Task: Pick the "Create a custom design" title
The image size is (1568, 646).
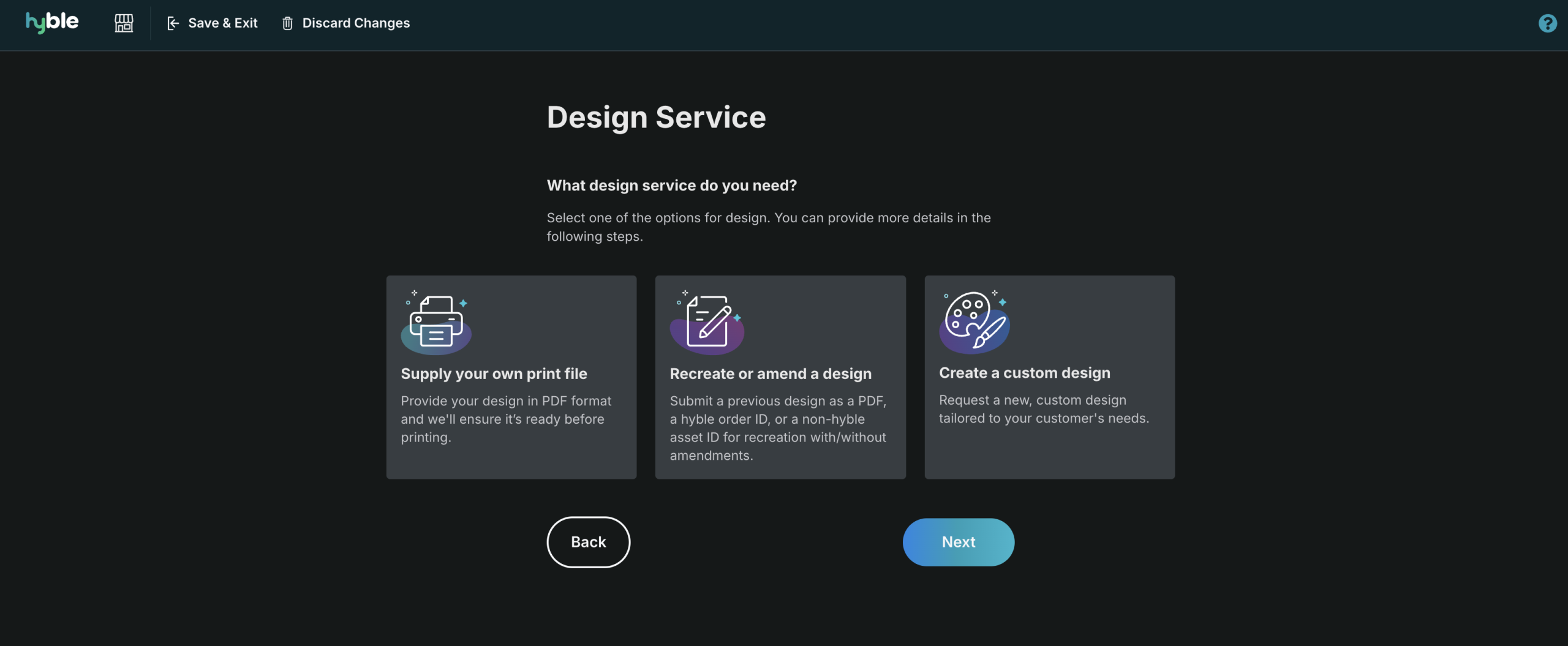Action: coord(1024,373)
